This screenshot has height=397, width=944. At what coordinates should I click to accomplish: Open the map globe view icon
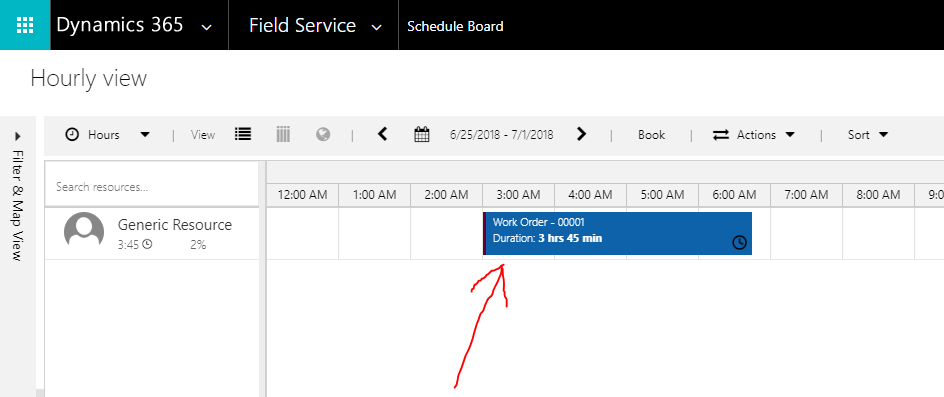(x=323, y=134)
